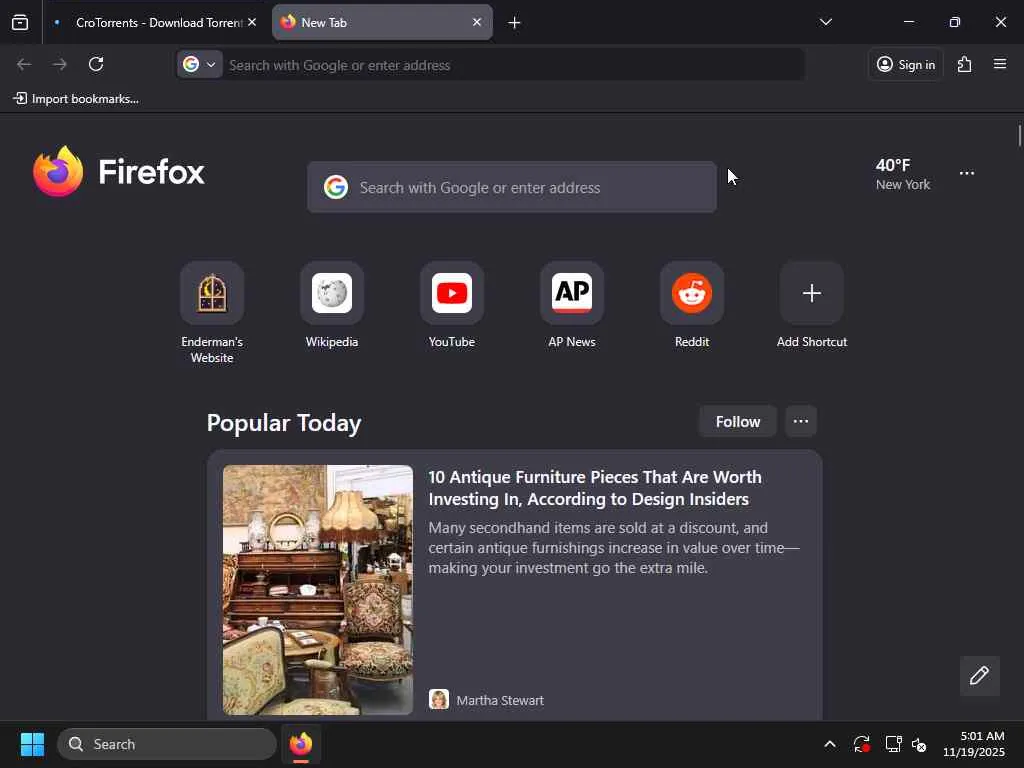
Task: Click the Sign in button
Action: (906, 64)
